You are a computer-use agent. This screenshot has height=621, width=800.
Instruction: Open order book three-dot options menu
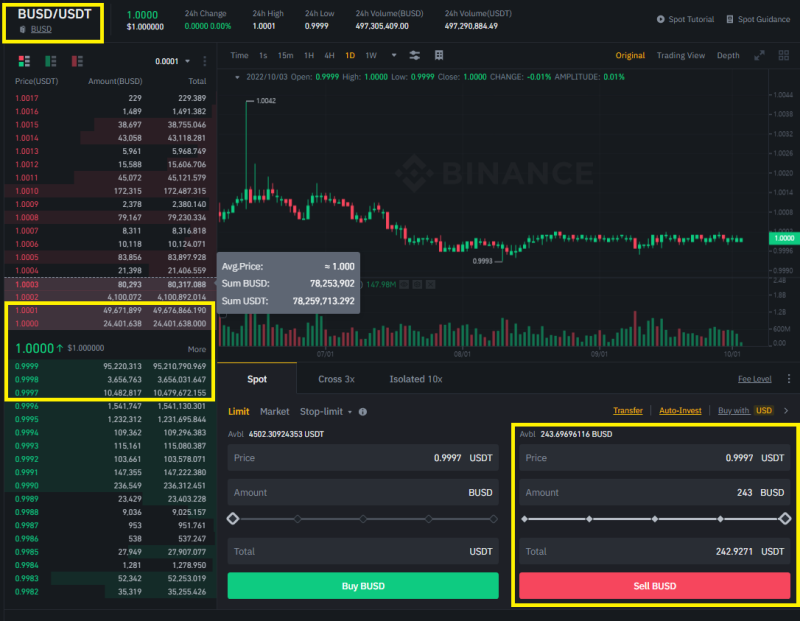205,61
